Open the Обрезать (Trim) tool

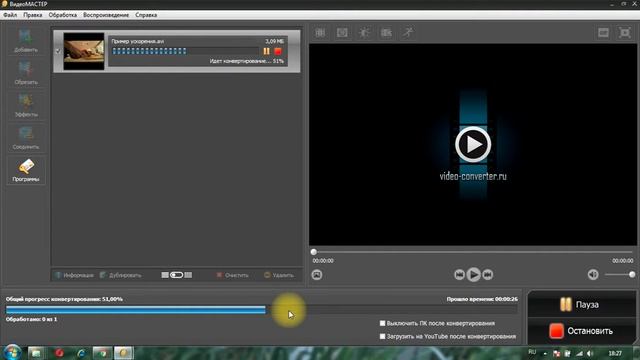tap(26, 73)
